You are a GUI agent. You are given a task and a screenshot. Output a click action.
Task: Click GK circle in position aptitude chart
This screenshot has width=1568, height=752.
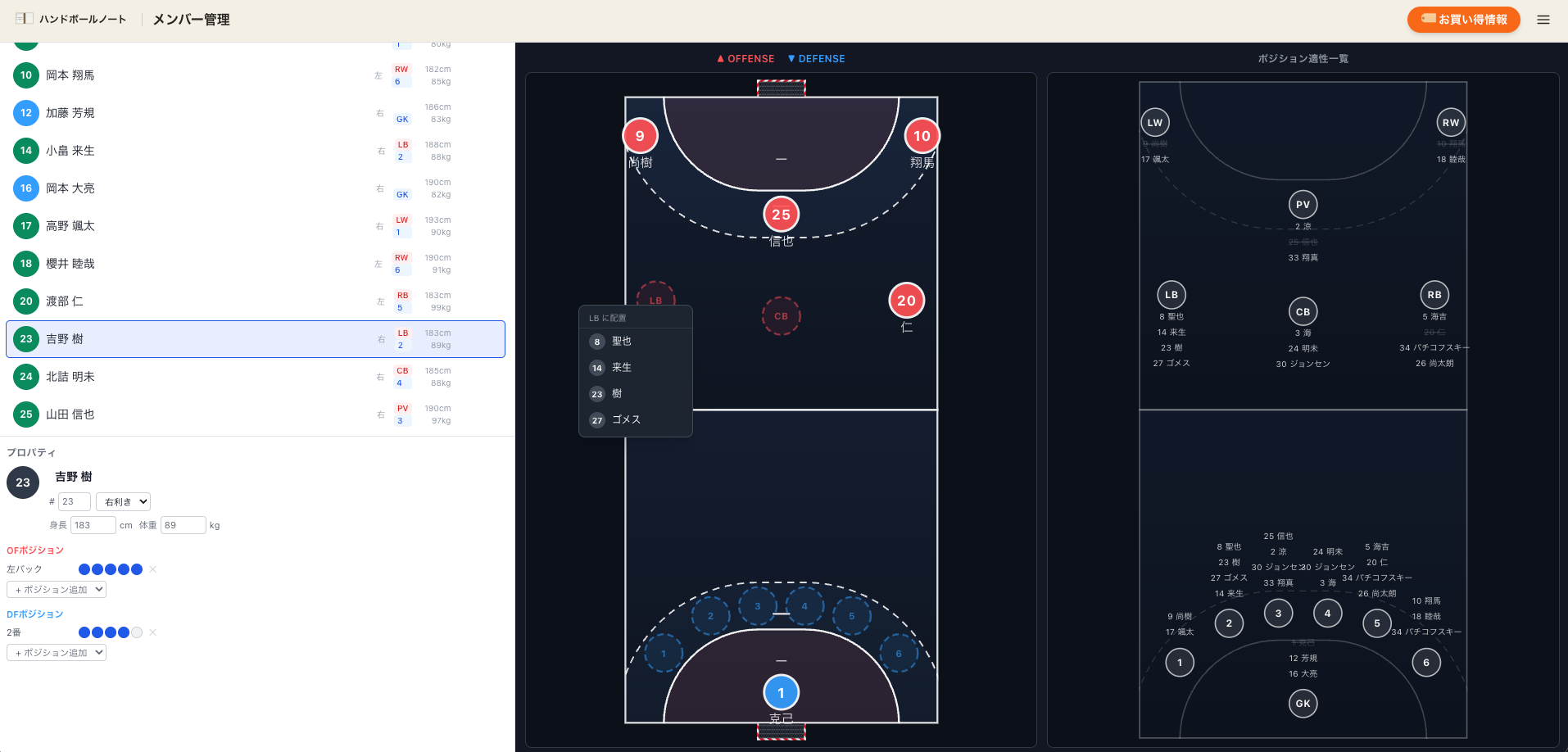(x=1303, y=704)
